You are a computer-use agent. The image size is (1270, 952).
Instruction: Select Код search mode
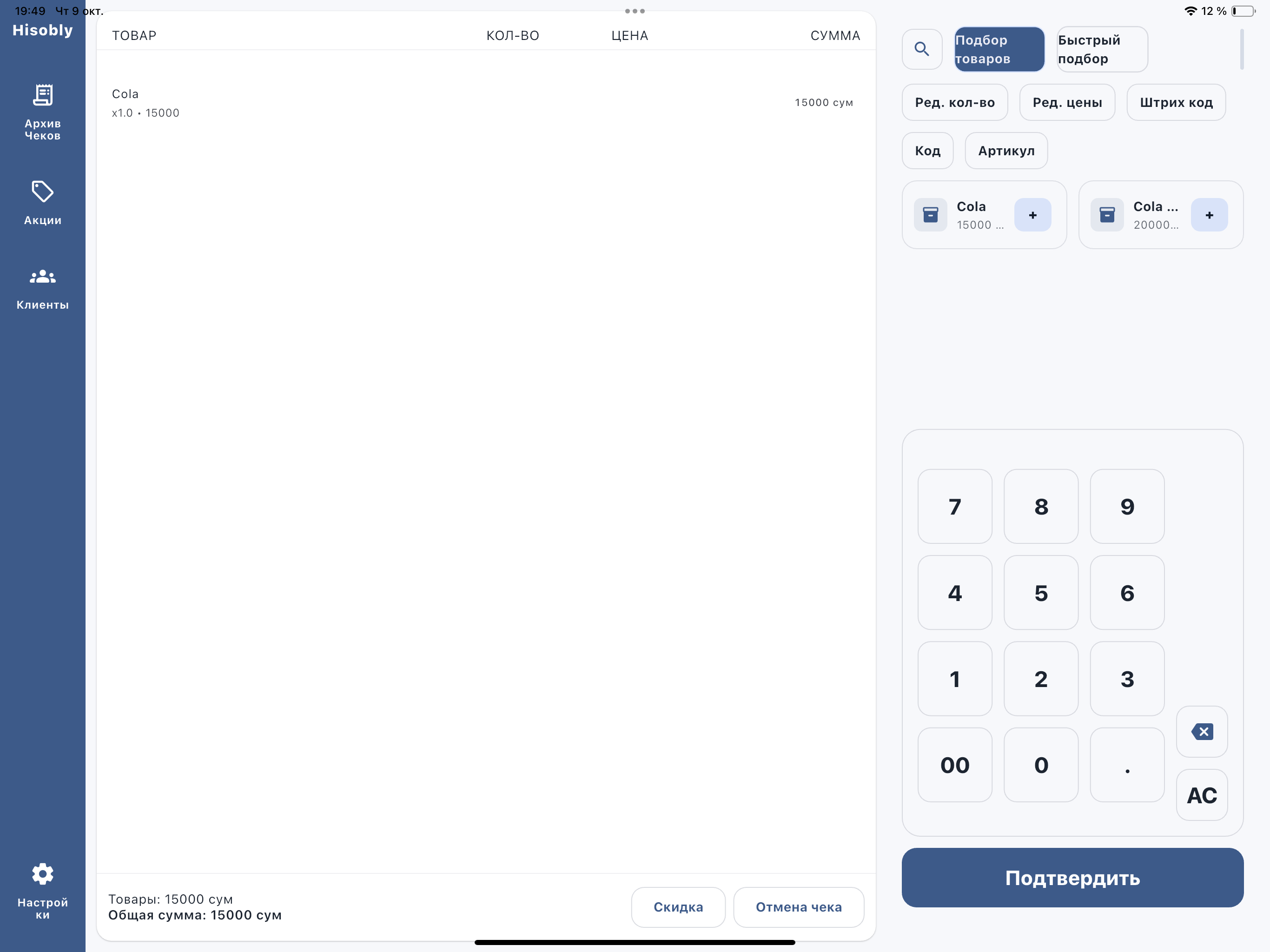click(x=927, y=151)
